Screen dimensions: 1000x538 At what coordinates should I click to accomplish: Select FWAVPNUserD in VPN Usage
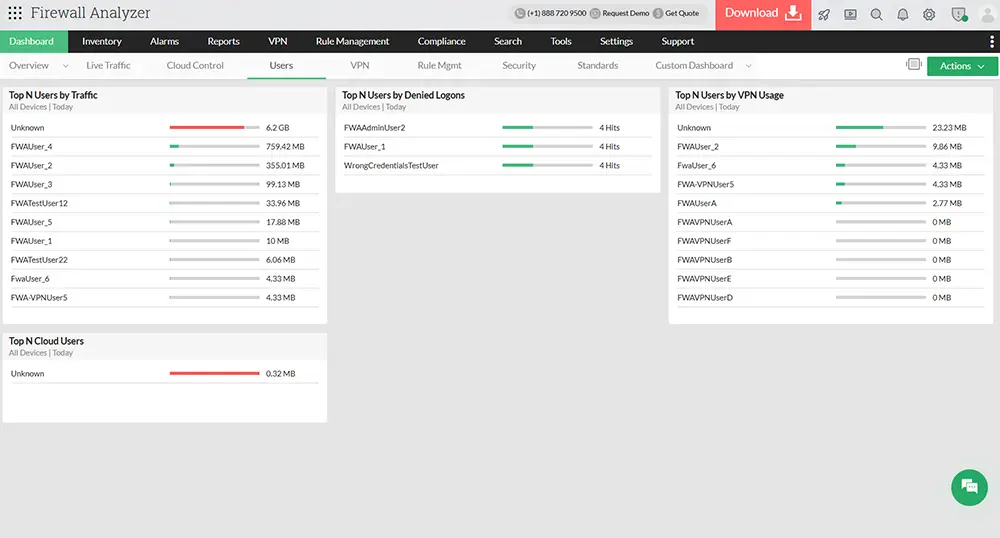705,298
